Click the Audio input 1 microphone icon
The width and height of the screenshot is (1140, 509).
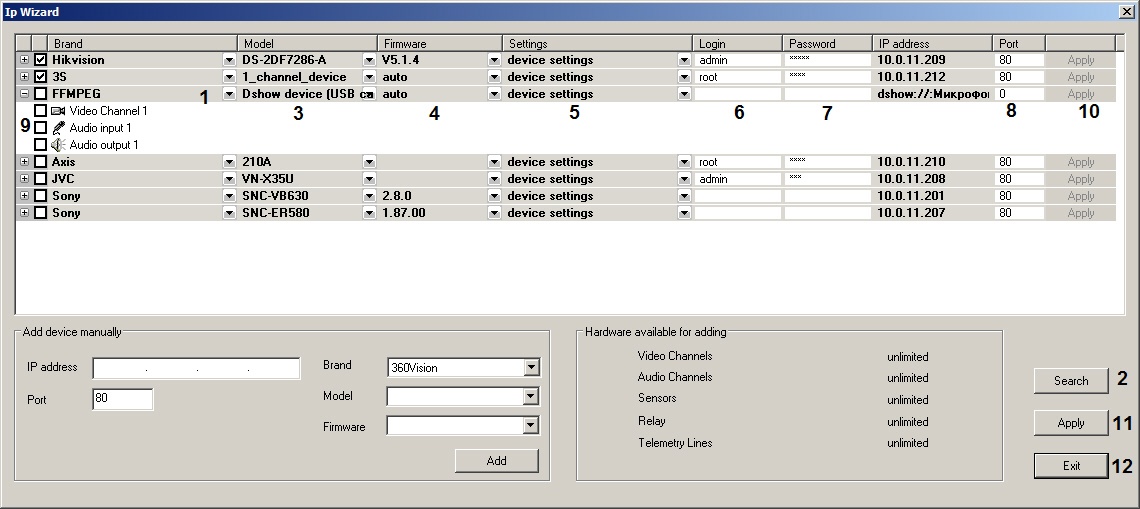tap(58, 128)
